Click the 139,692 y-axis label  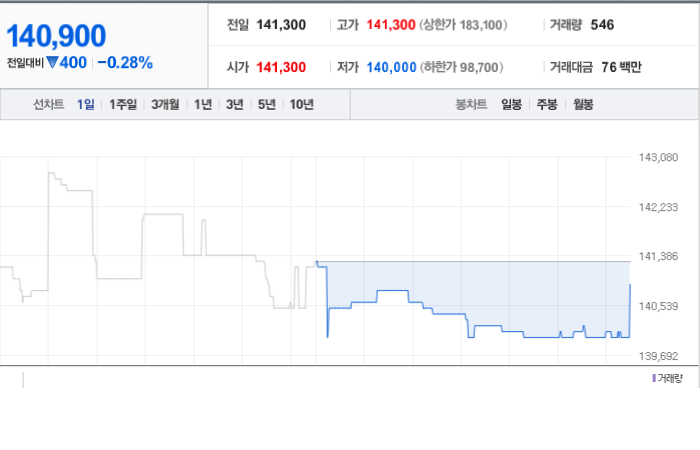click(x=658, y=356)
